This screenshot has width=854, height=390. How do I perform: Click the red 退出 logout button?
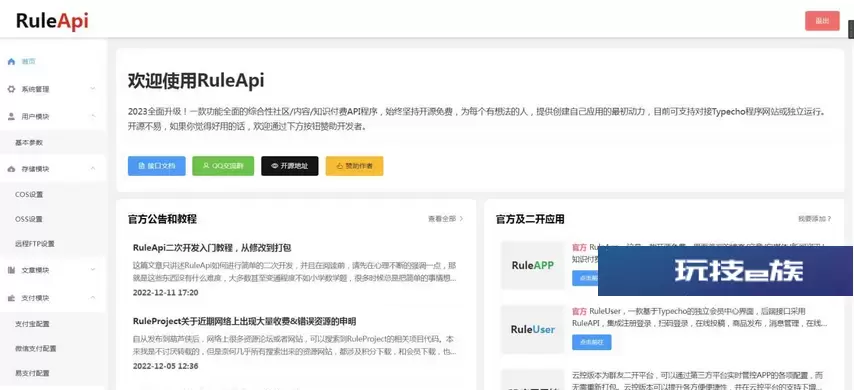(x=822, y=21)
